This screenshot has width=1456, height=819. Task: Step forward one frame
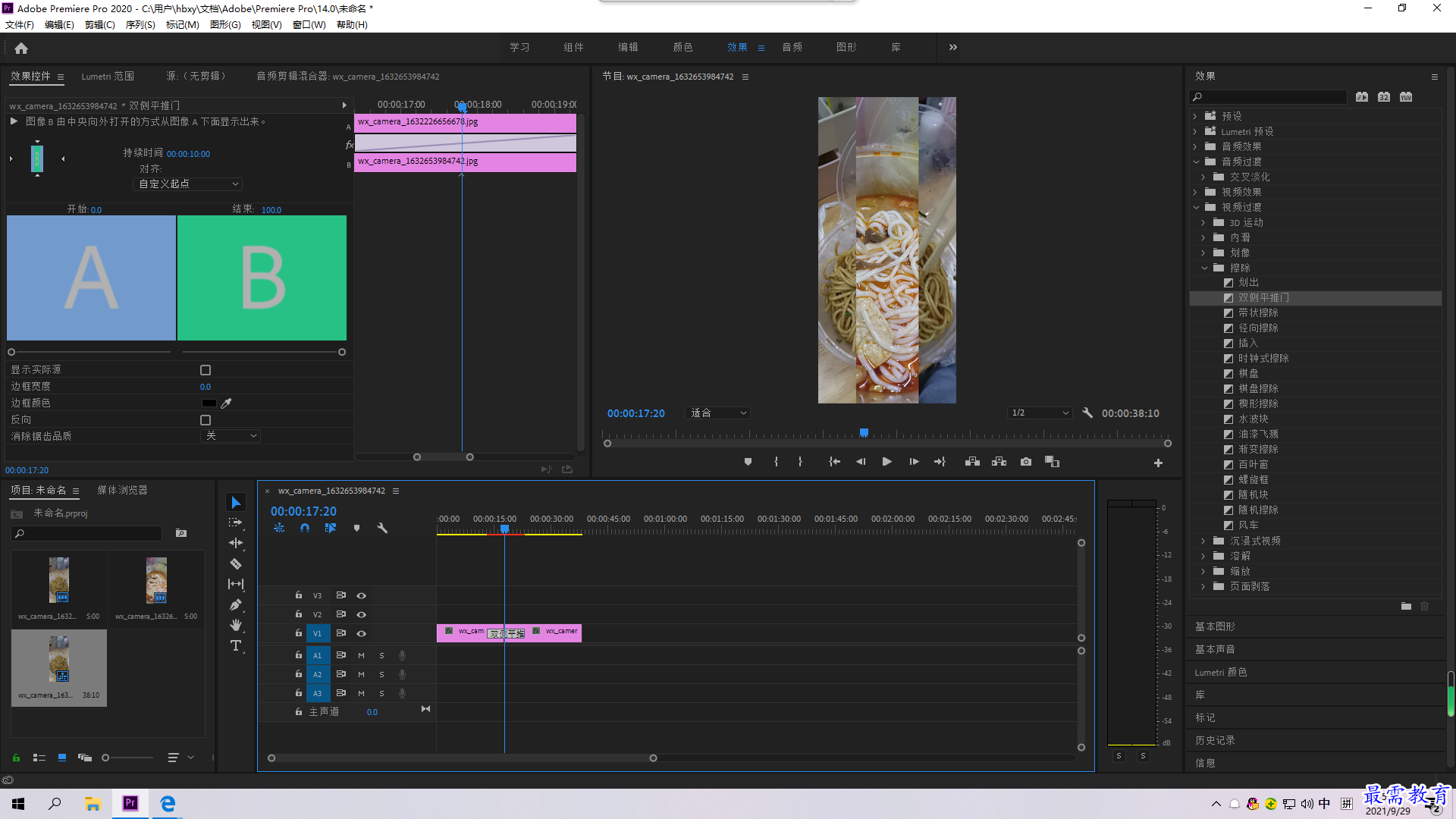[914, 462]
